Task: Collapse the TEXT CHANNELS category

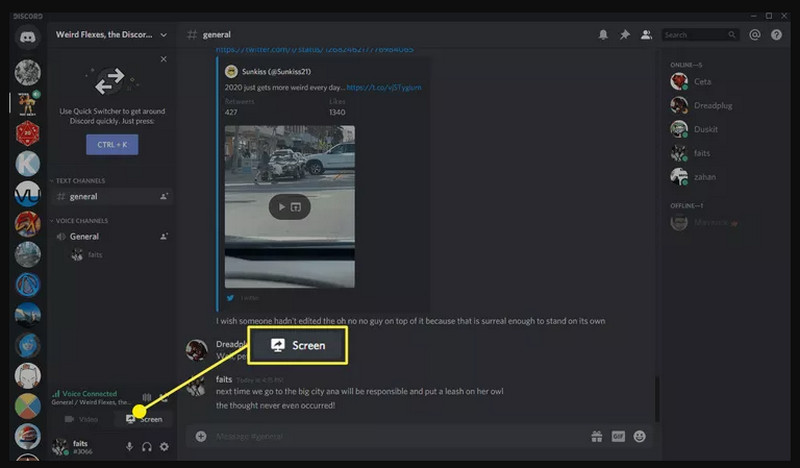Action: pyautogui.click(x=80, y=181)
